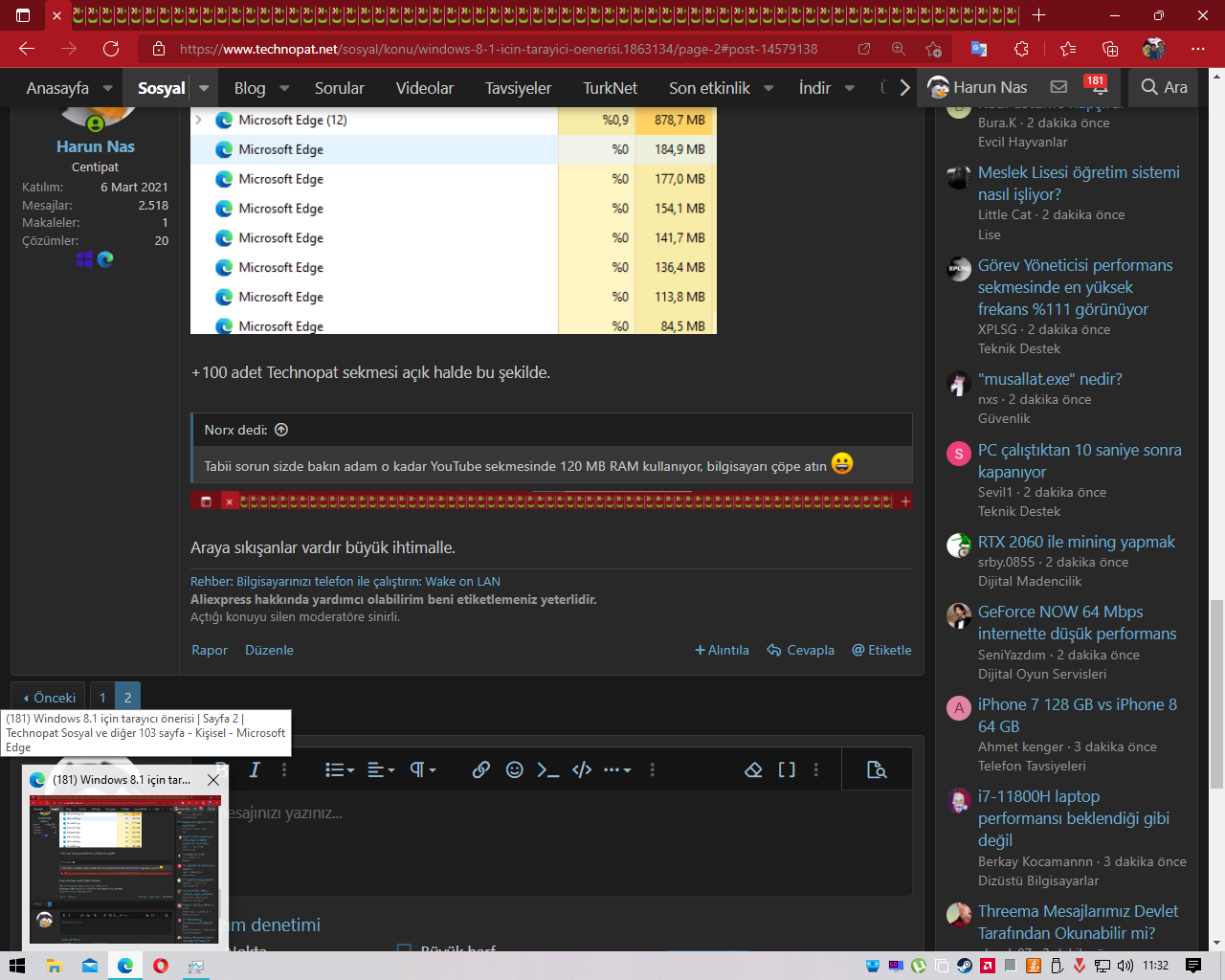
Task: Expand the Sosyal menu arrow
Action: [x=204, y=88]
